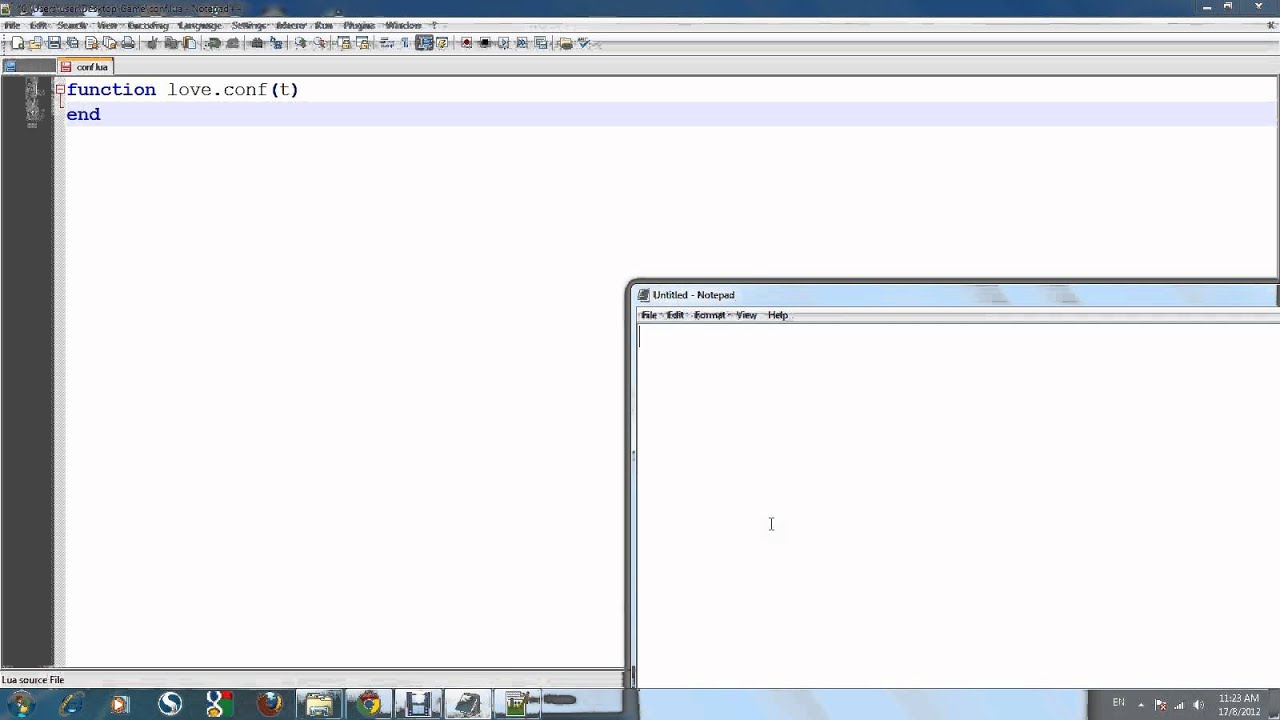This screenshot has width=1280, height=720.
Task: Click the 'Lua source File' status bar text
Action: 33,680
